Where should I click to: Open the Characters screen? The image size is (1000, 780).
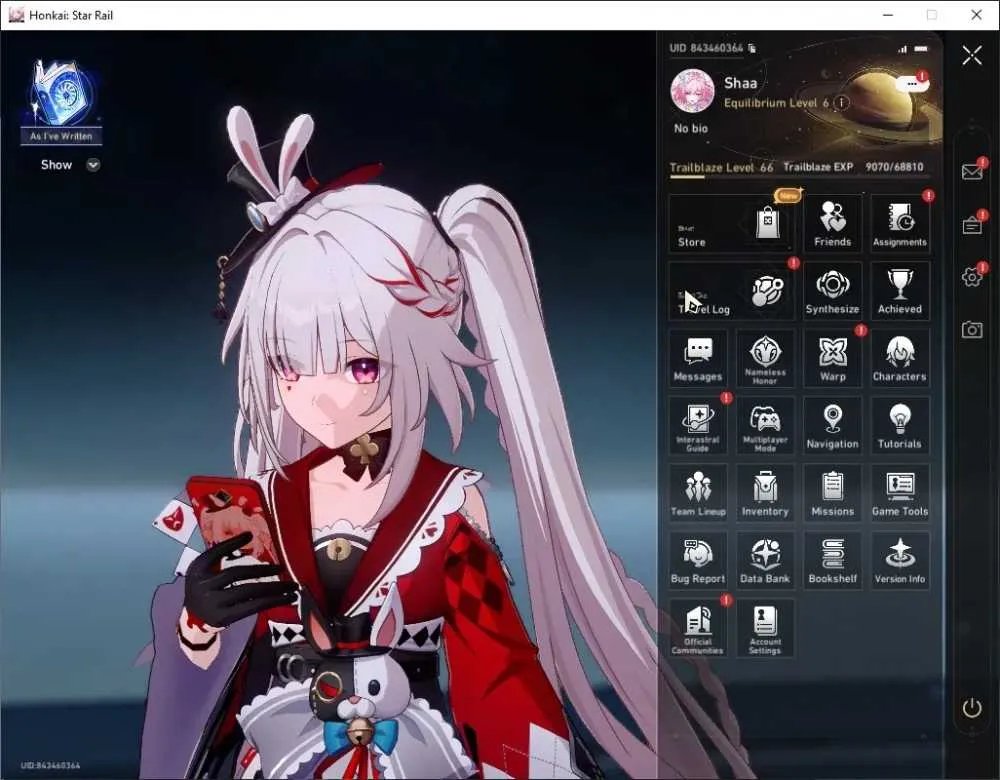900,358
